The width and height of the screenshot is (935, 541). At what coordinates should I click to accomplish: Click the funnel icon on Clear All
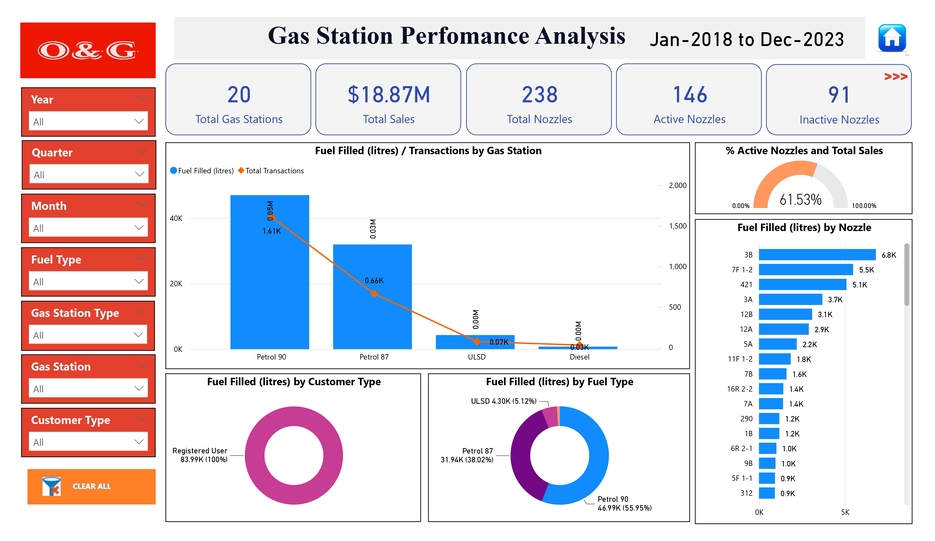point(51,487)
